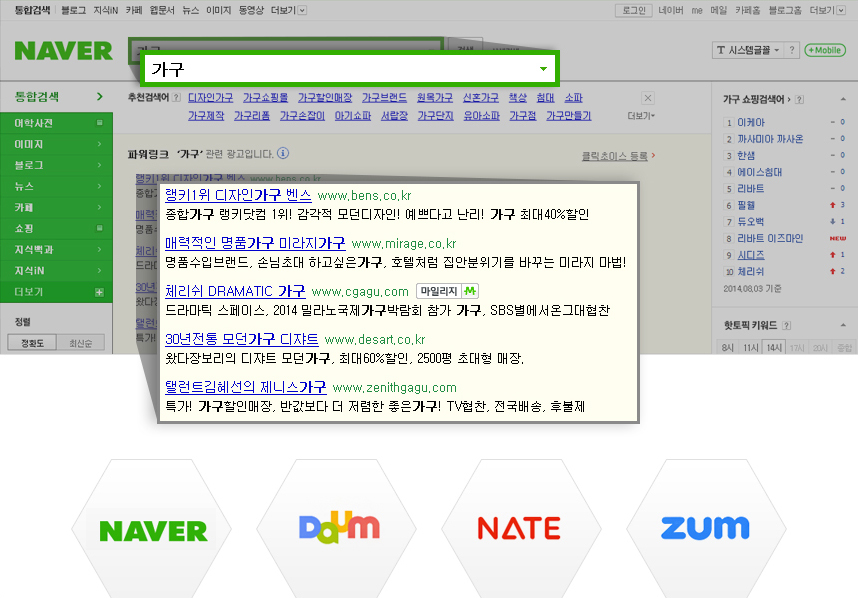Viewport: 858px width, 598px height.
Task: Click 시디즈 in the shopping keyword ranking
Action: 751,255
